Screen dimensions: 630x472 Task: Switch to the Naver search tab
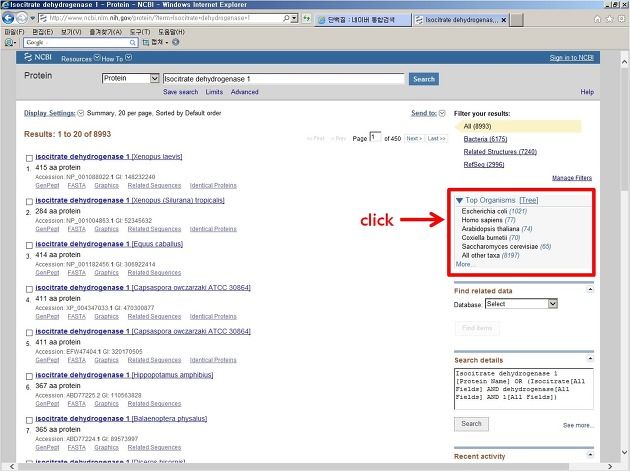point(362,20)
